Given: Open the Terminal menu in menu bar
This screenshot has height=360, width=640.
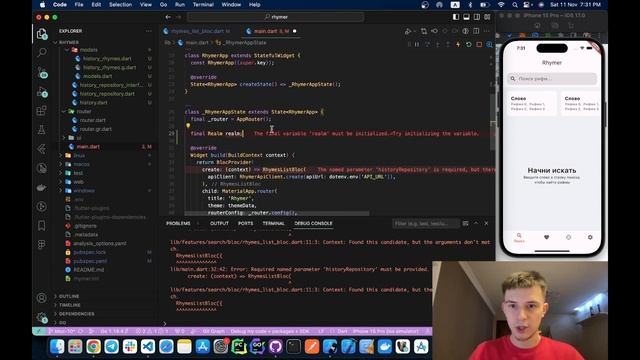Looking at the screenshot, I should 203,4.
